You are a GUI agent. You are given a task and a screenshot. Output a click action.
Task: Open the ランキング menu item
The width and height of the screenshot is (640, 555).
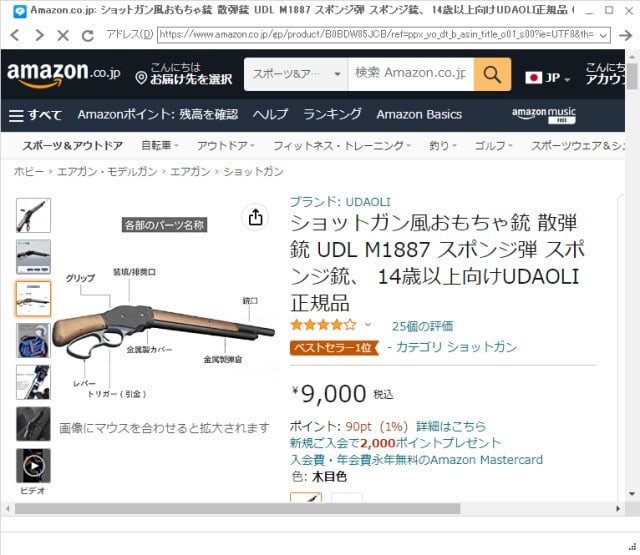pyautogui.click(x=332, y=114)
